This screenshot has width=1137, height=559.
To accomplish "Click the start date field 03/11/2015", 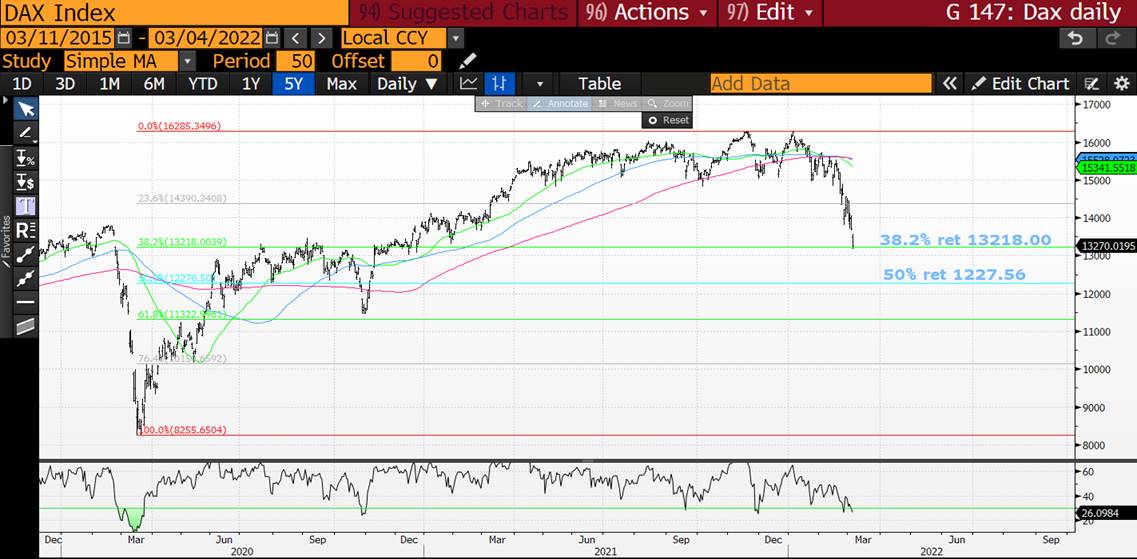I will coord(58,38).
